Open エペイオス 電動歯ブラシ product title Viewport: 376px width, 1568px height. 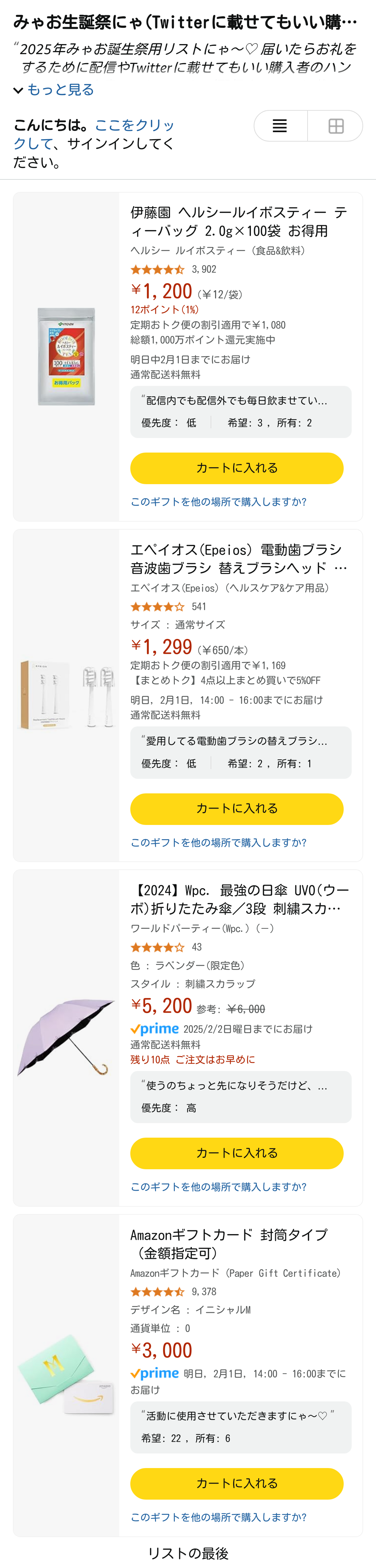coord(239,559)
